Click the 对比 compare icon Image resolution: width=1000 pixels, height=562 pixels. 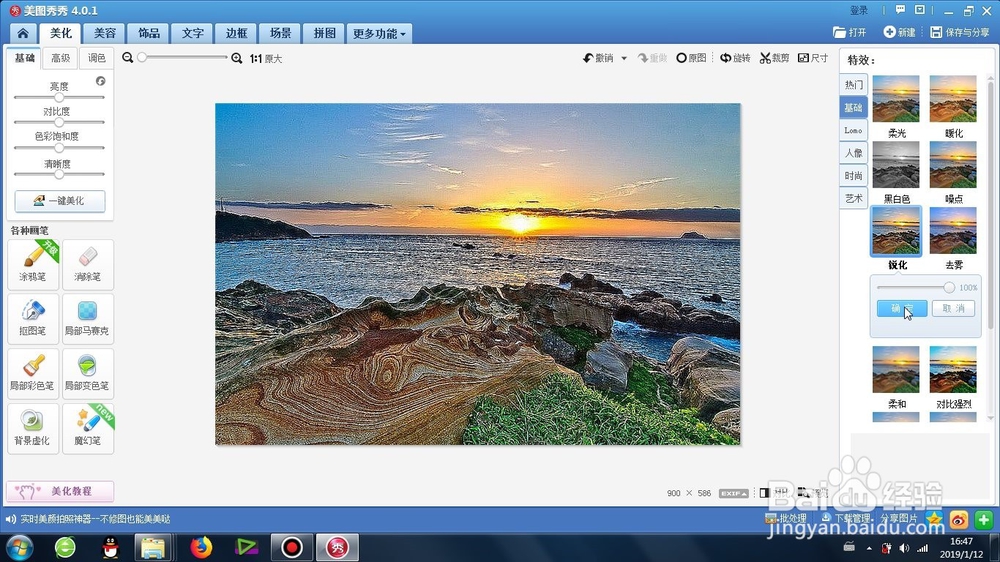click(765, 492)
